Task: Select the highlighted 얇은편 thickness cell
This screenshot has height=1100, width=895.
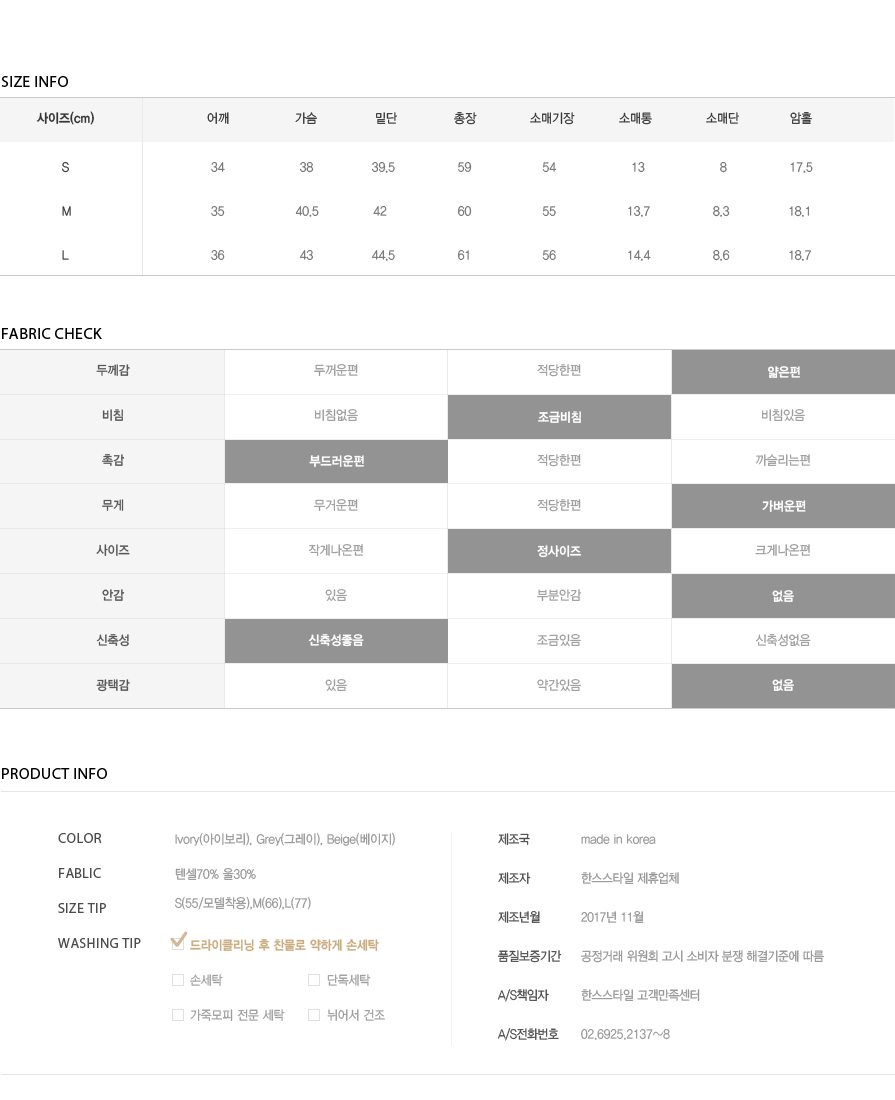Action: point(783,372)
